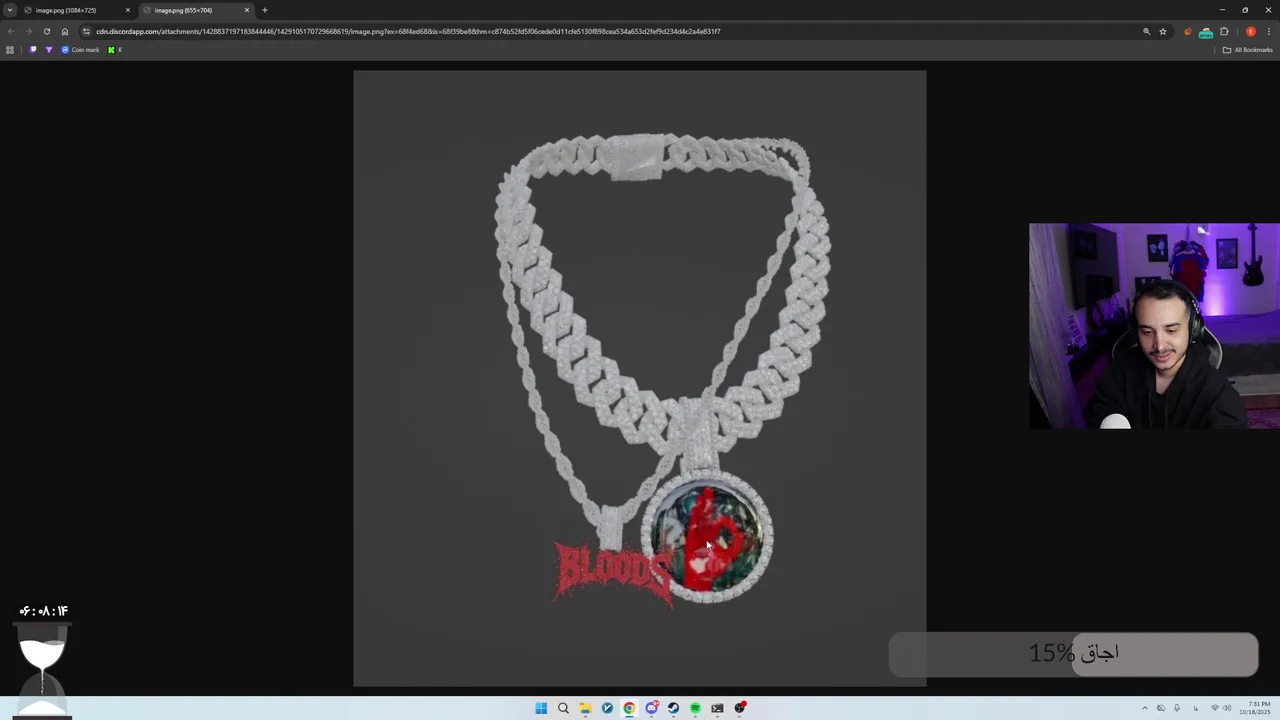1280x720 pixels.
Task: Select the image.png (655×704) tab
Action: coord(195,10)
